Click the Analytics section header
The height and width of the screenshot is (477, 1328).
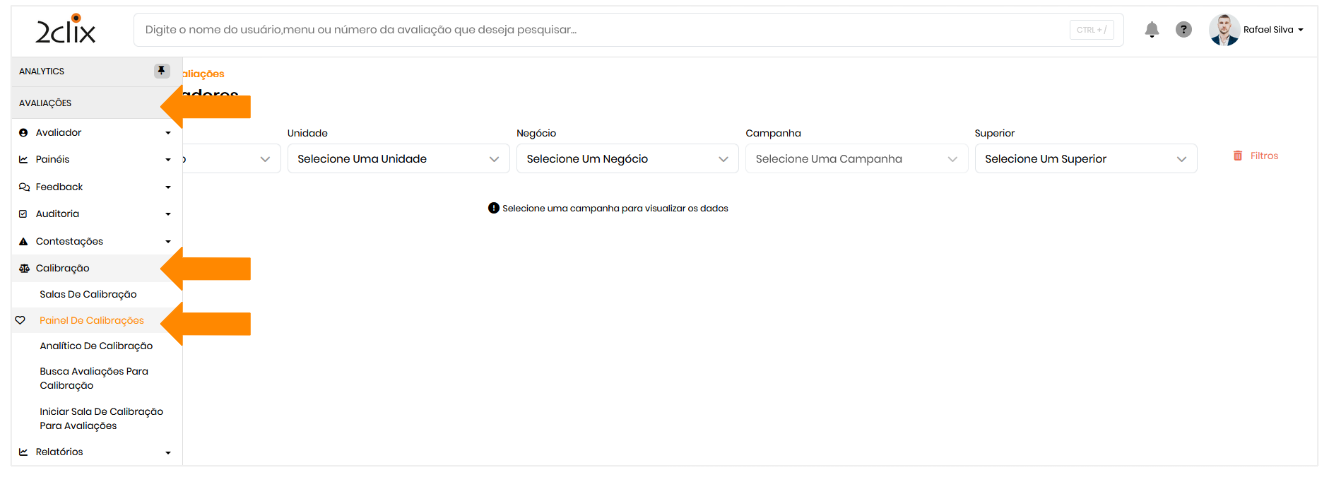42,71
